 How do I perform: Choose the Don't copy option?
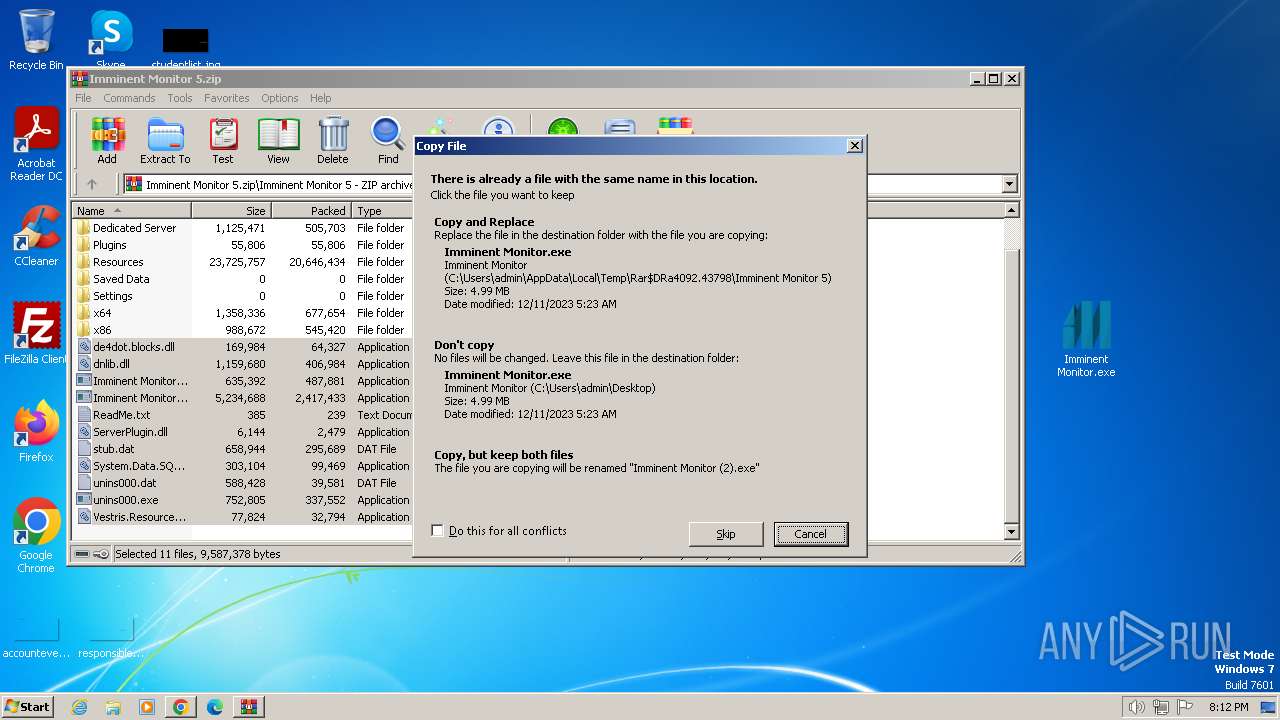[640, 380]
